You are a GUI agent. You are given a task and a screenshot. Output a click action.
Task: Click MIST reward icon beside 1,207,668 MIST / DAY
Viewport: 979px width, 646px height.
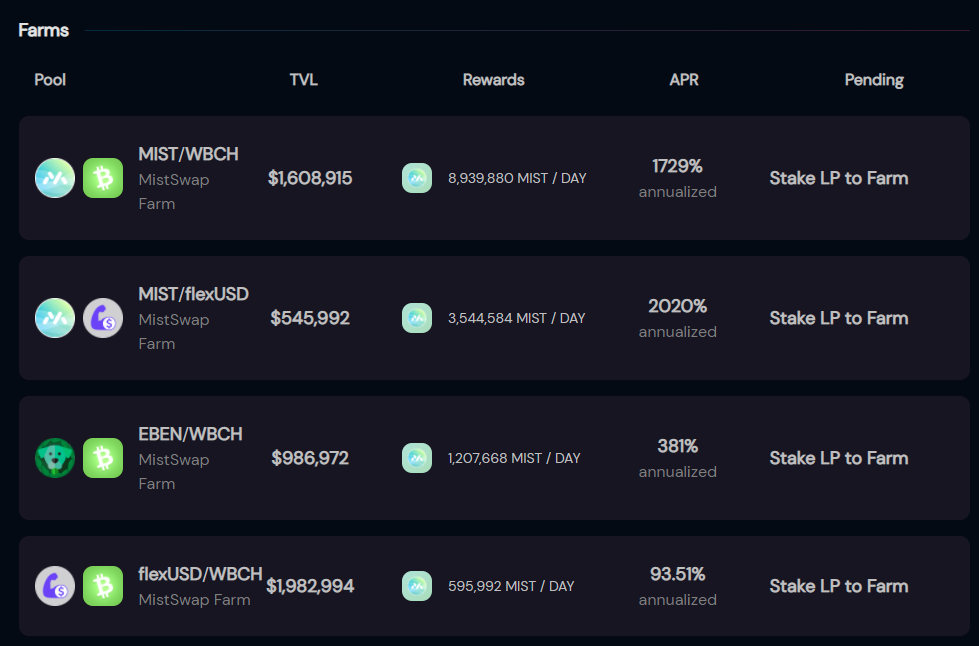[417, 458]
